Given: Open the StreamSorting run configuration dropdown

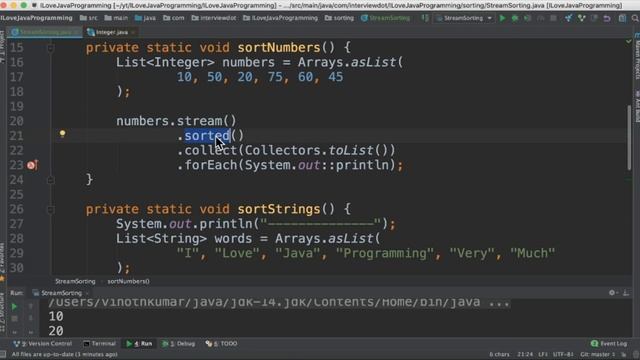Looking at the screenshot, I should pos(464,18).
